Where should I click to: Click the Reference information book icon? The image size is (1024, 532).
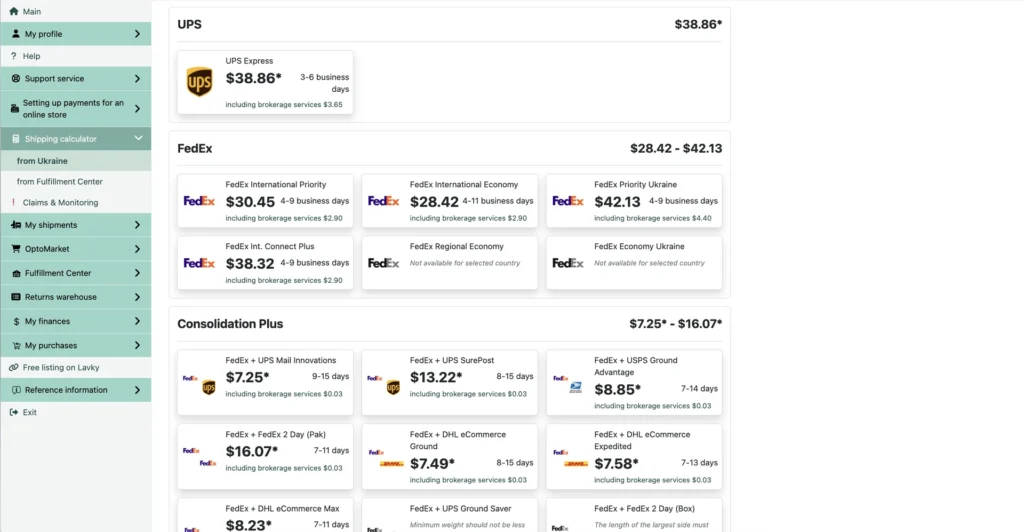(x=16, y=390)
